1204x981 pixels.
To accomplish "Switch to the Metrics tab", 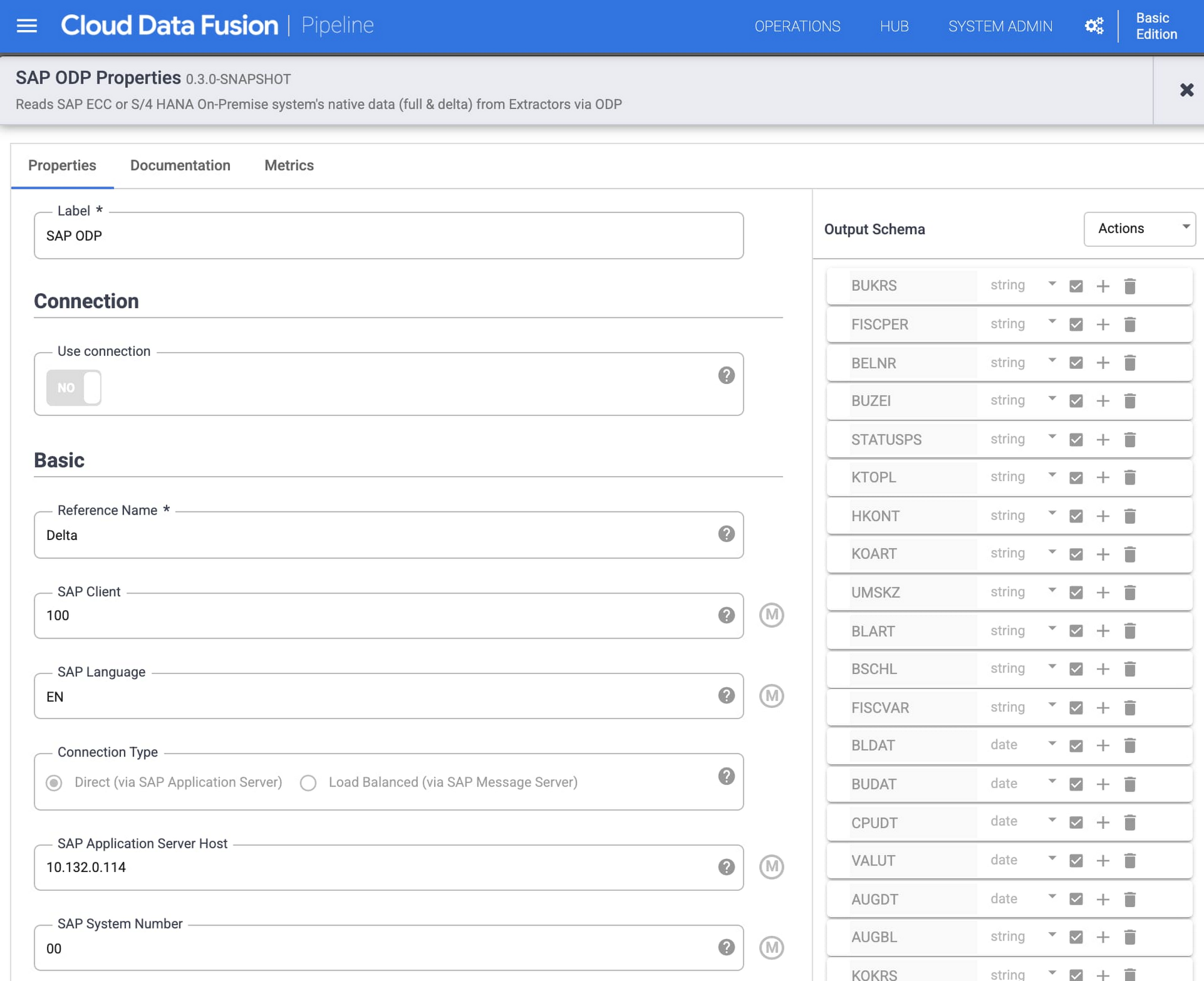I will click(x=289, y=165).
